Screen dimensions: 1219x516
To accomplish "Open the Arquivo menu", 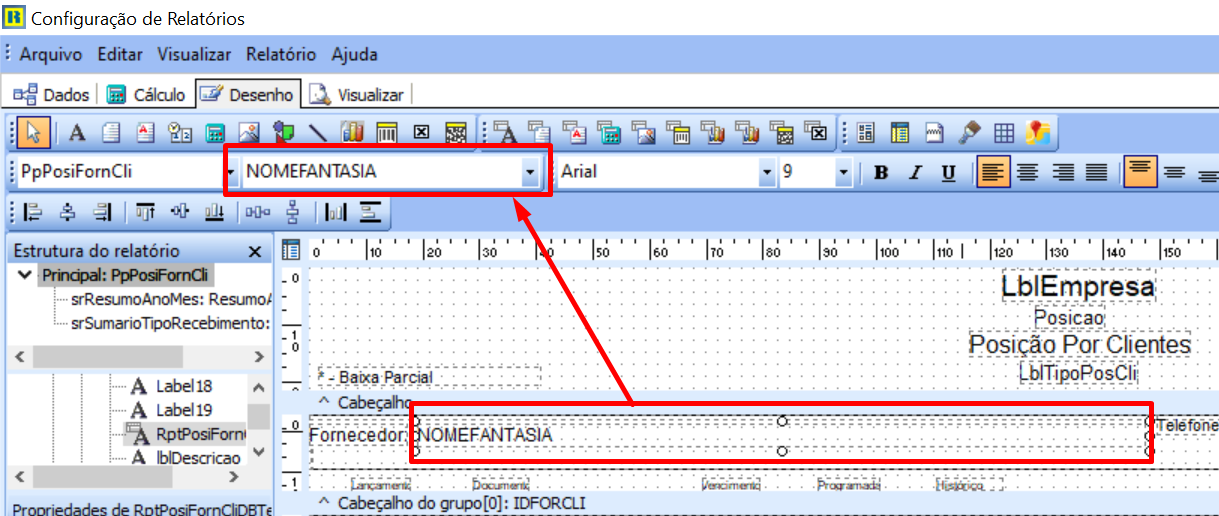I will coord(51,54).
